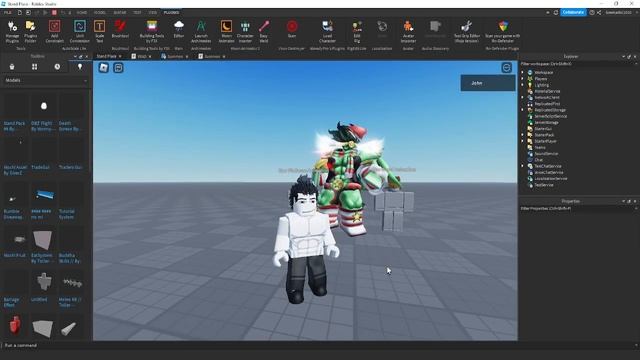Switch to the VIEW ribbon tab

click(x=153, y=13)
